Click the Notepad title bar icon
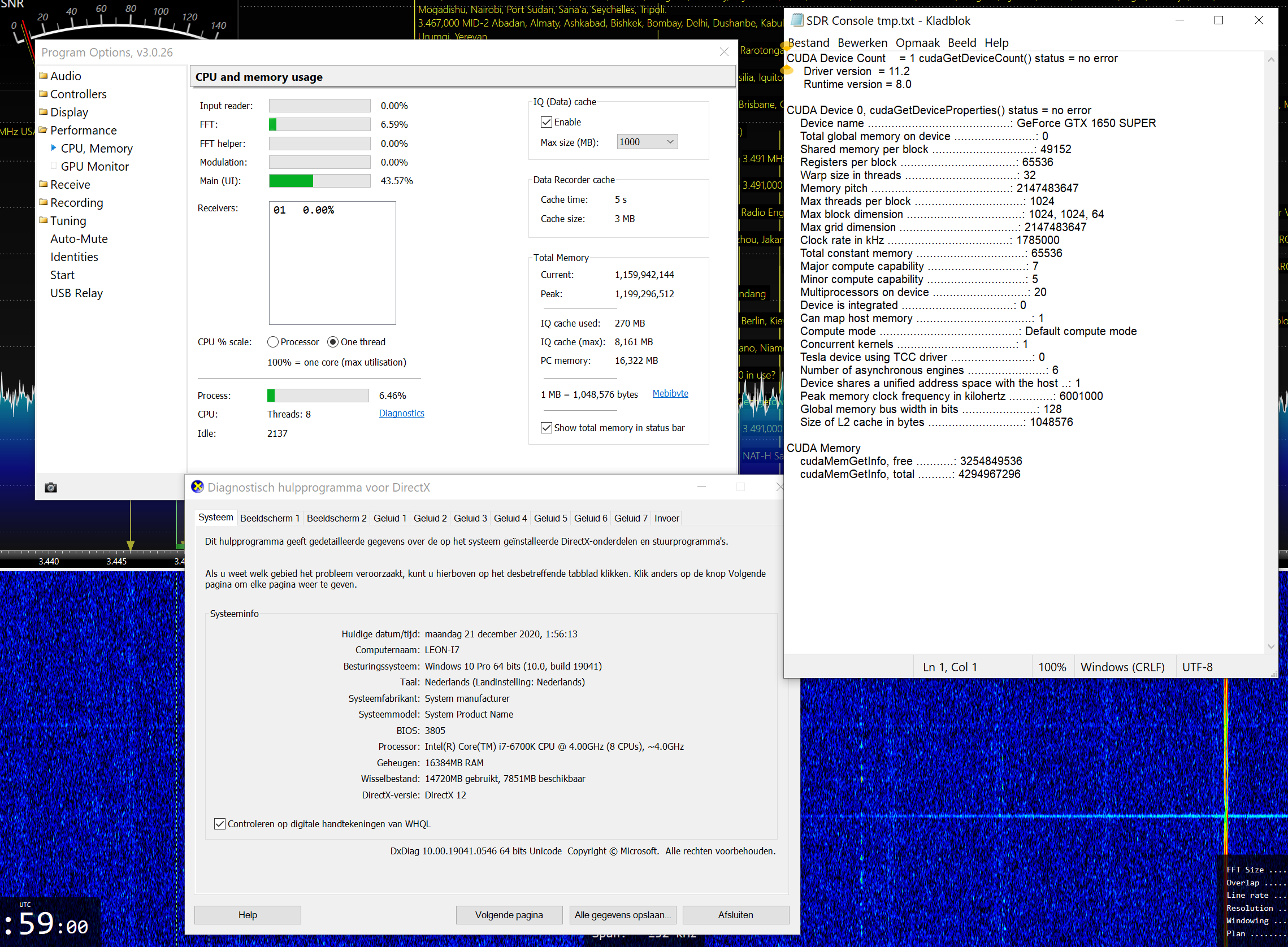 [796, 21]
